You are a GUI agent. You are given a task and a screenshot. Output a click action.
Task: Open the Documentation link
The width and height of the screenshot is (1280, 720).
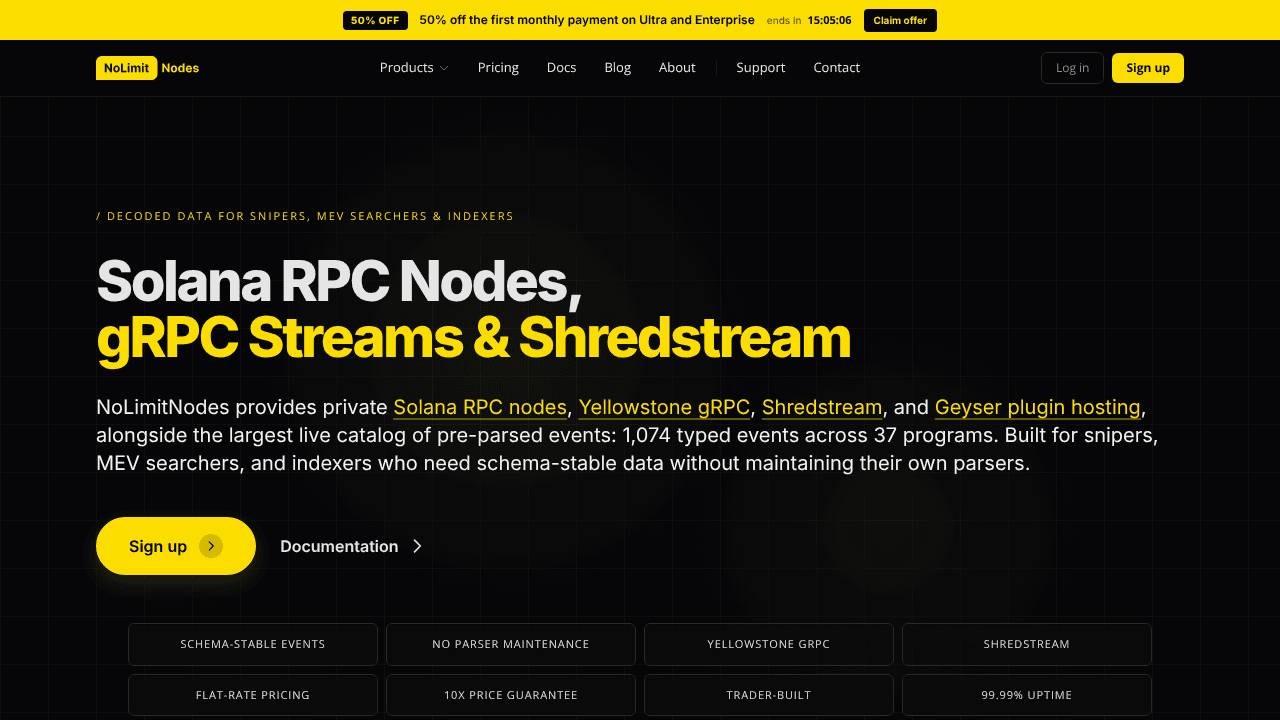tap(351, 546)
